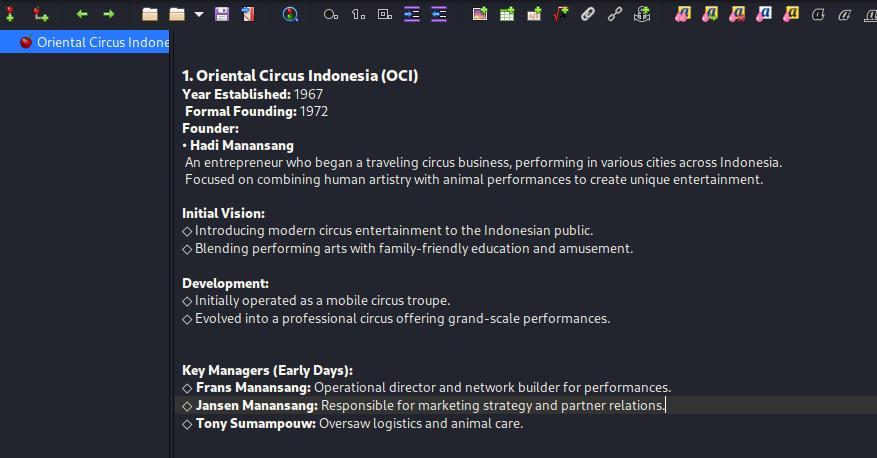Apply numbered list formatting
The width and height of the screenshot is (877, 458).
(358, 14)
